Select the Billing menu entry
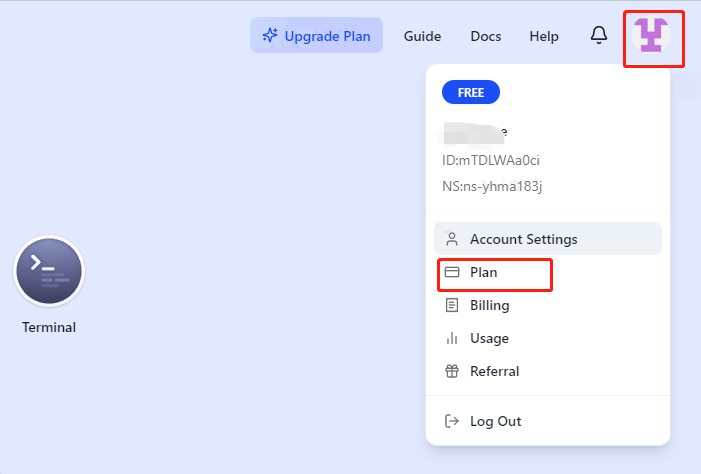 (x=489, y=305)
